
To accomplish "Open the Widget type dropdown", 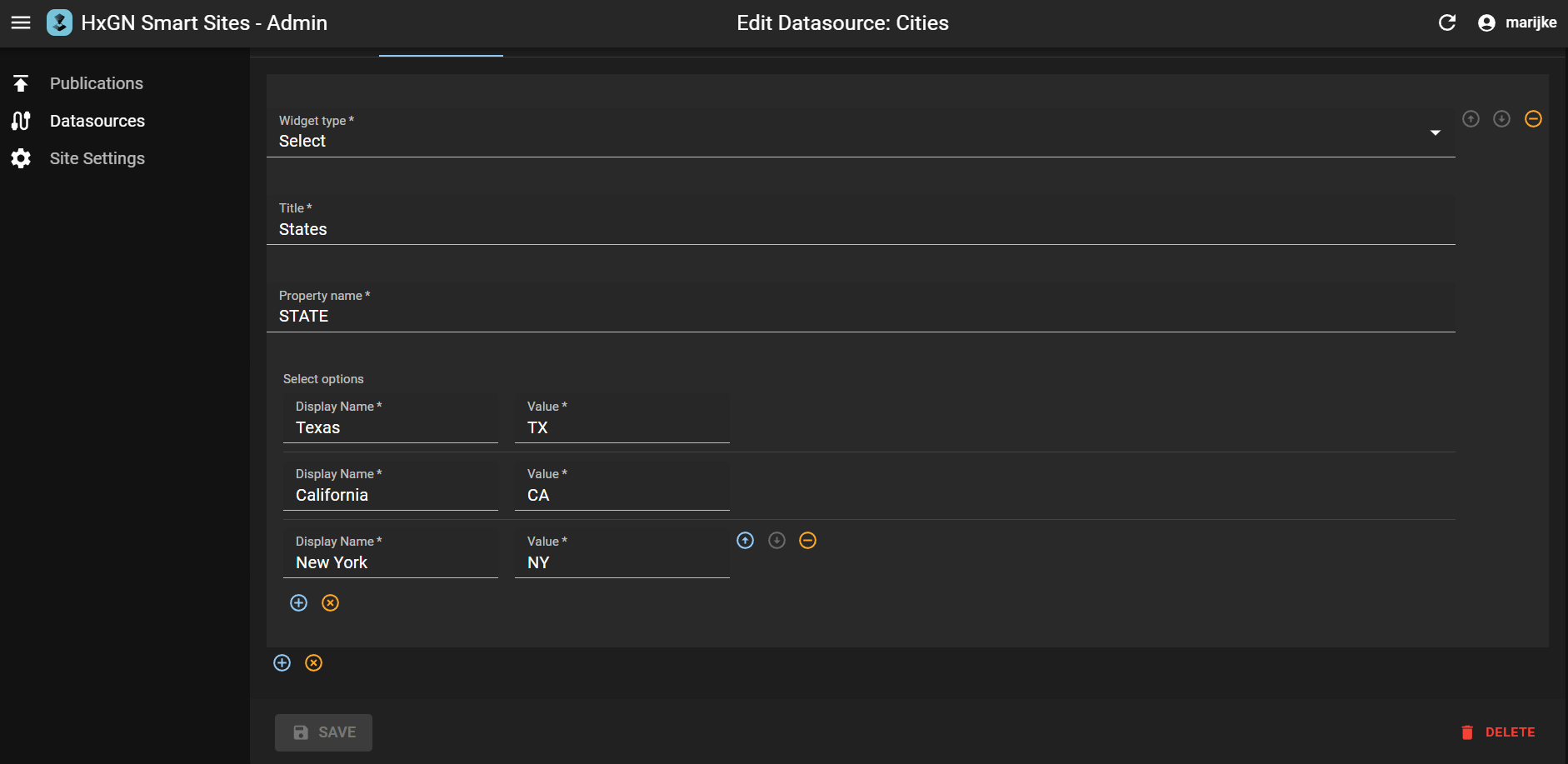I will (1435, 132).
